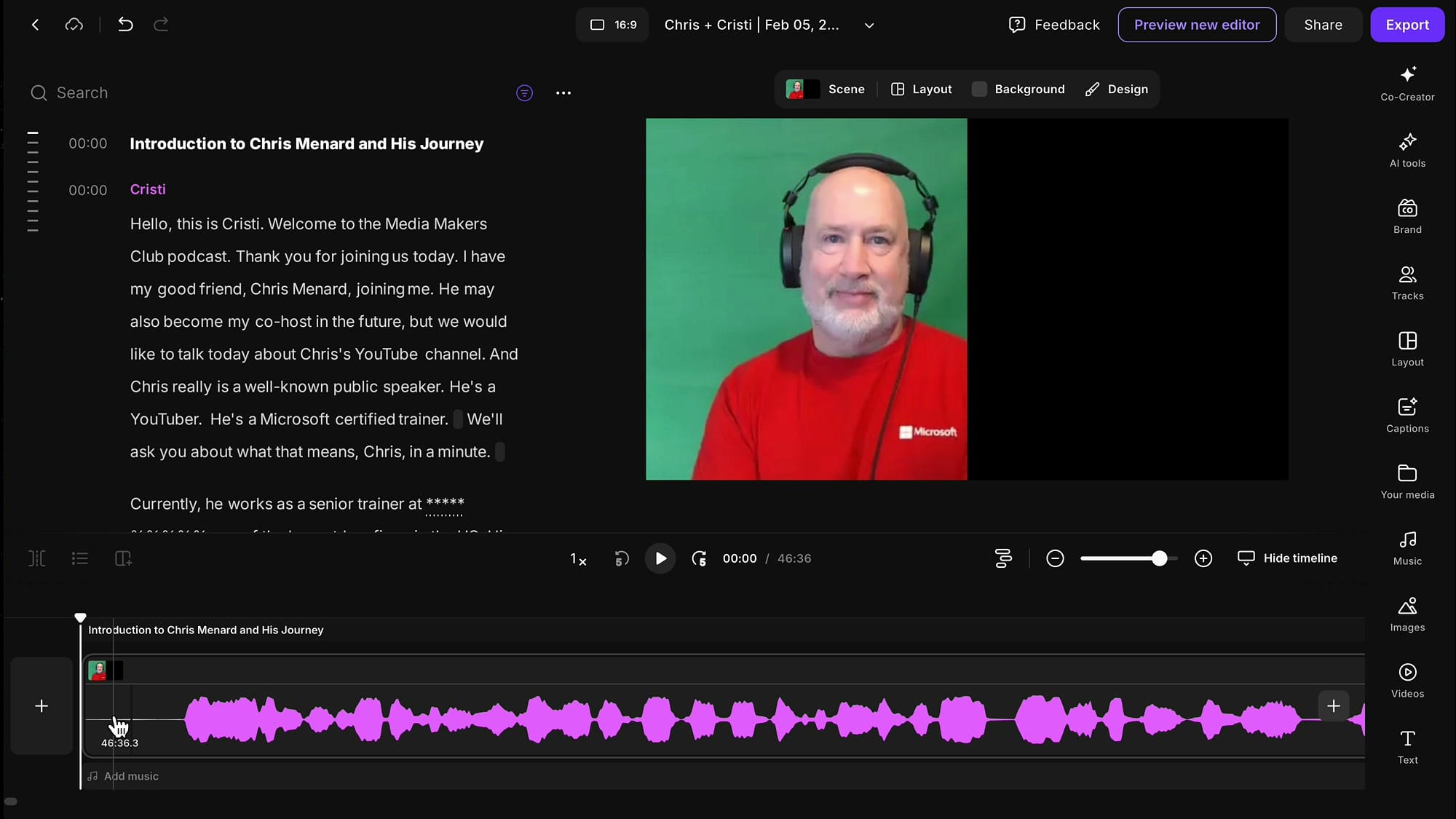Screen dimensions: 1456x819
Task: Open the Brand panel
Action: (x=1406, y=215)
